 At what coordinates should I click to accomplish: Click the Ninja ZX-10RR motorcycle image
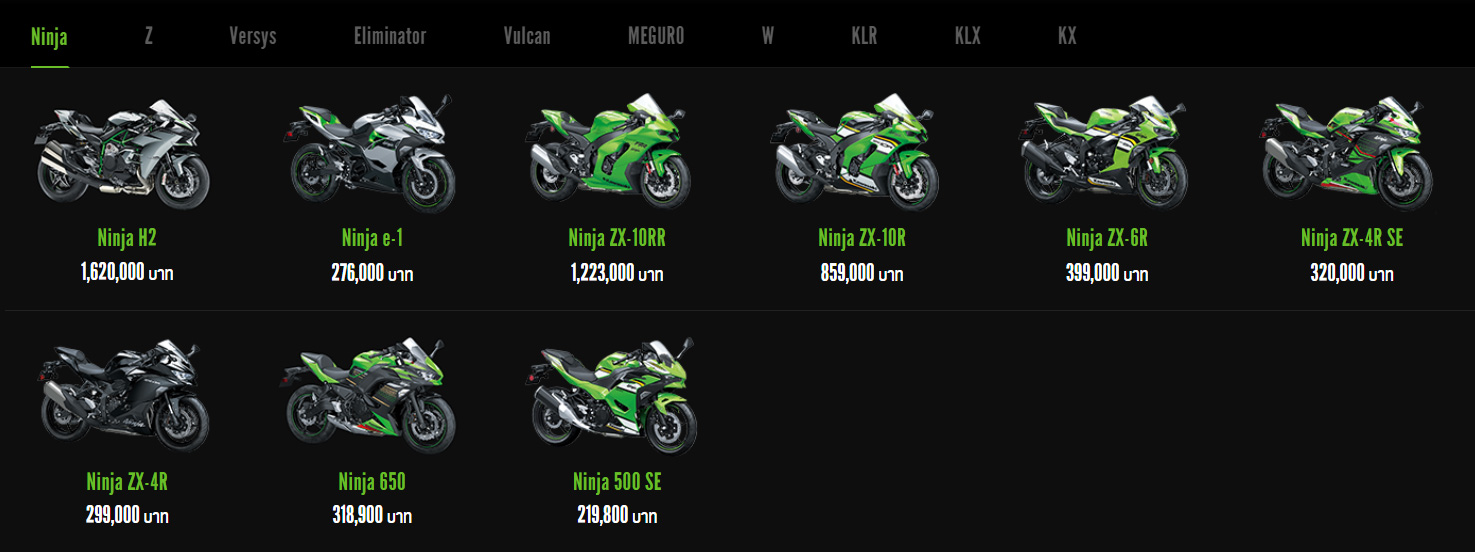(616, 153)
